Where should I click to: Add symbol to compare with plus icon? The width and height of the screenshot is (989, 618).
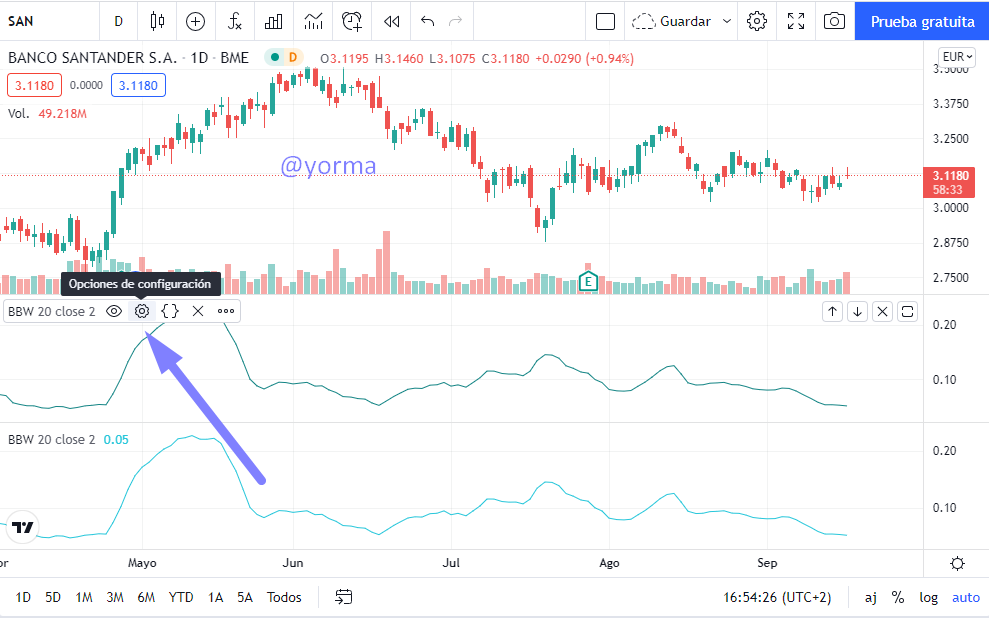(196, 21)
